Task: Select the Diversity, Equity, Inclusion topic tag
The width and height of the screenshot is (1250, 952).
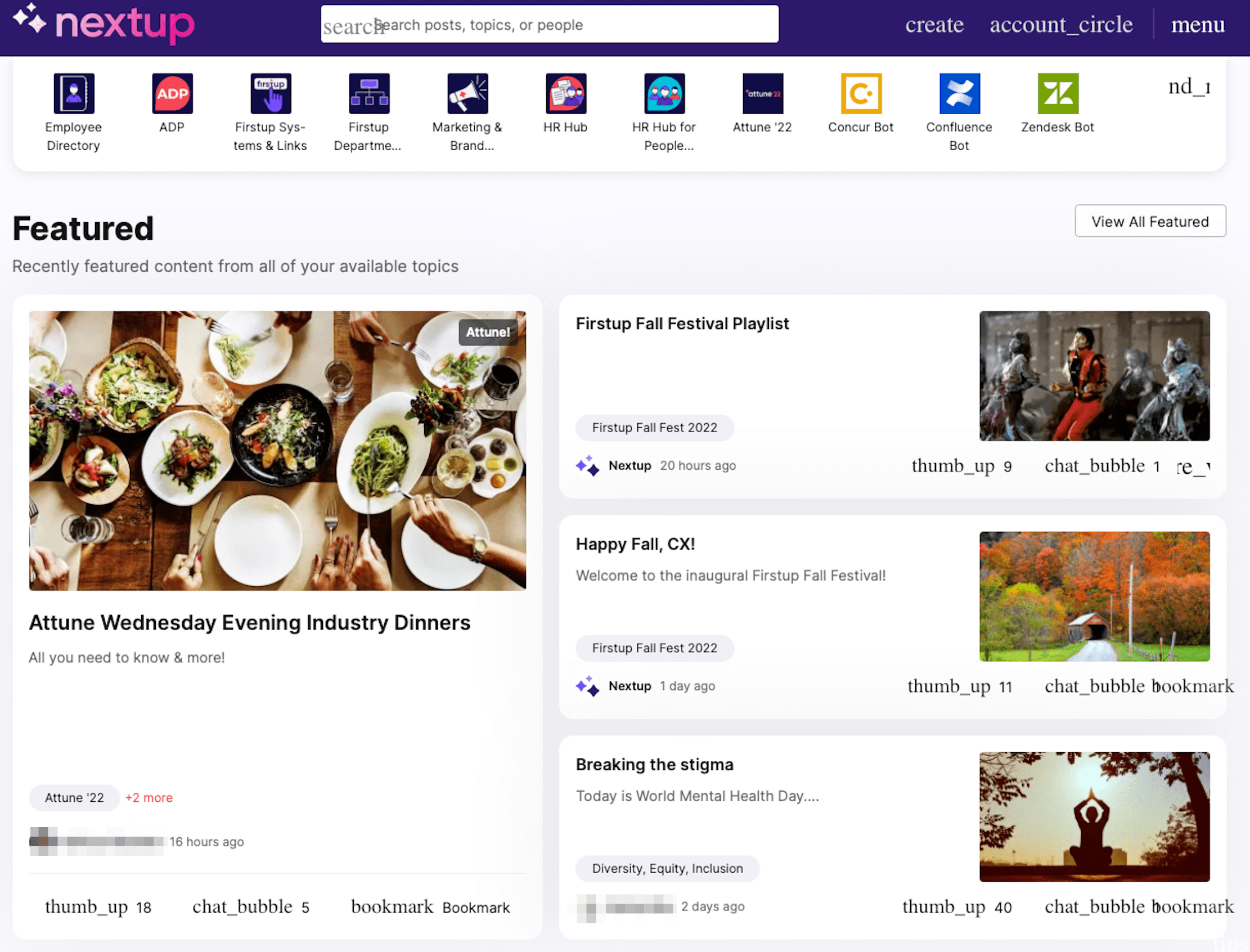Action: [x=667, y=868]
